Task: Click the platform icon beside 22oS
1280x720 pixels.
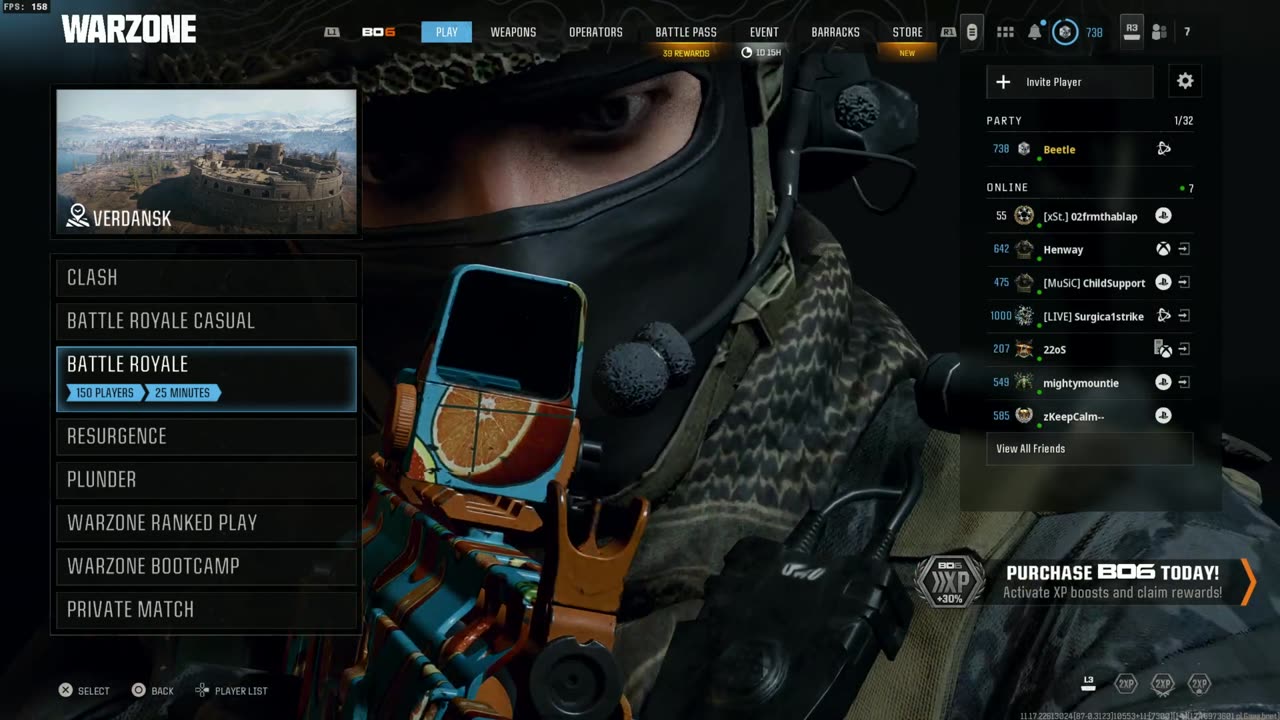Action: point(1163,349)
